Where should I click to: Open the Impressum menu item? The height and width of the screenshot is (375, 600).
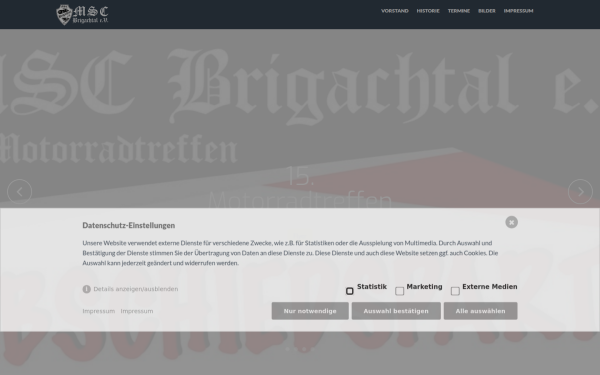click(518, 11)
